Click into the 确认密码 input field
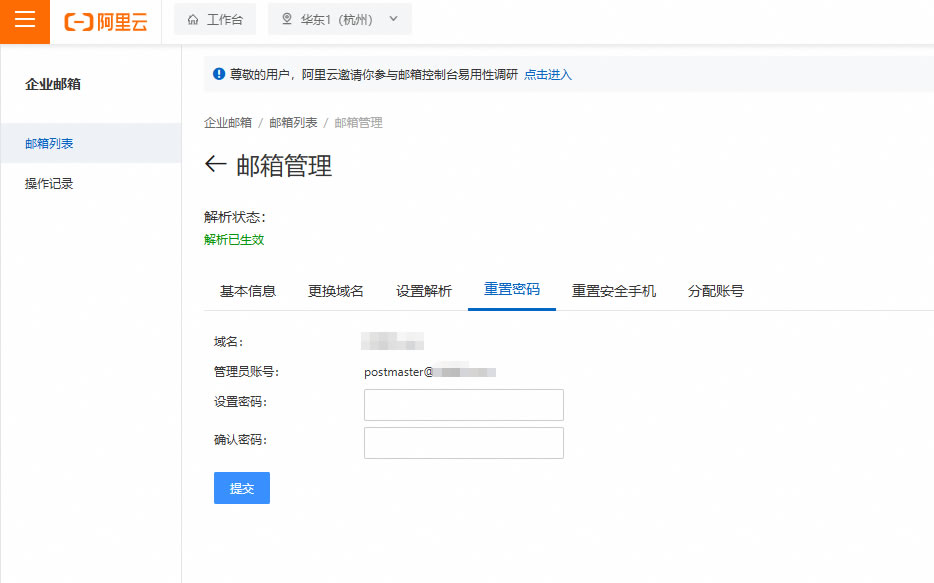The height and width of the screenshot is (583, 934). pyautogui.click(x=464, y=443)
